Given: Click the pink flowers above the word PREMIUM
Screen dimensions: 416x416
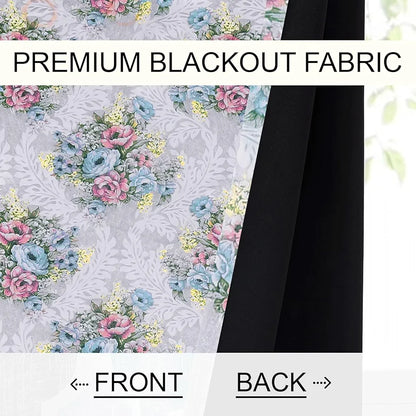Looking at the screenshot, I should (105, 6).
